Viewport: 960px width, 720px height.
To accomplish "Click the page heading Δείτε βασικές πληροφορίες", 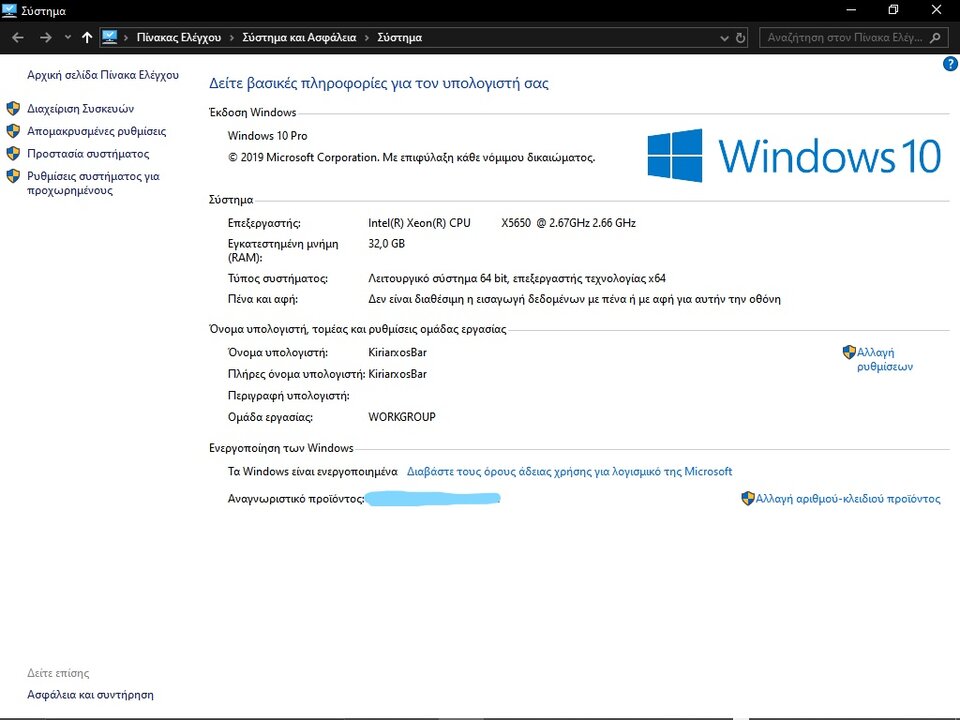I will click(x=378, y=83).
